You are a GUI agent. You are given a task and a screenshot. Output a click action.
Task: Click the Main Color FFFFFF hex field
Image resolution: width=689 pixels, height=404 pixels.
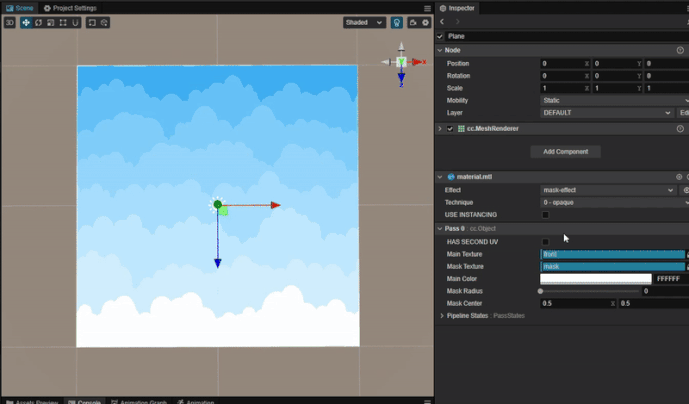671,279
